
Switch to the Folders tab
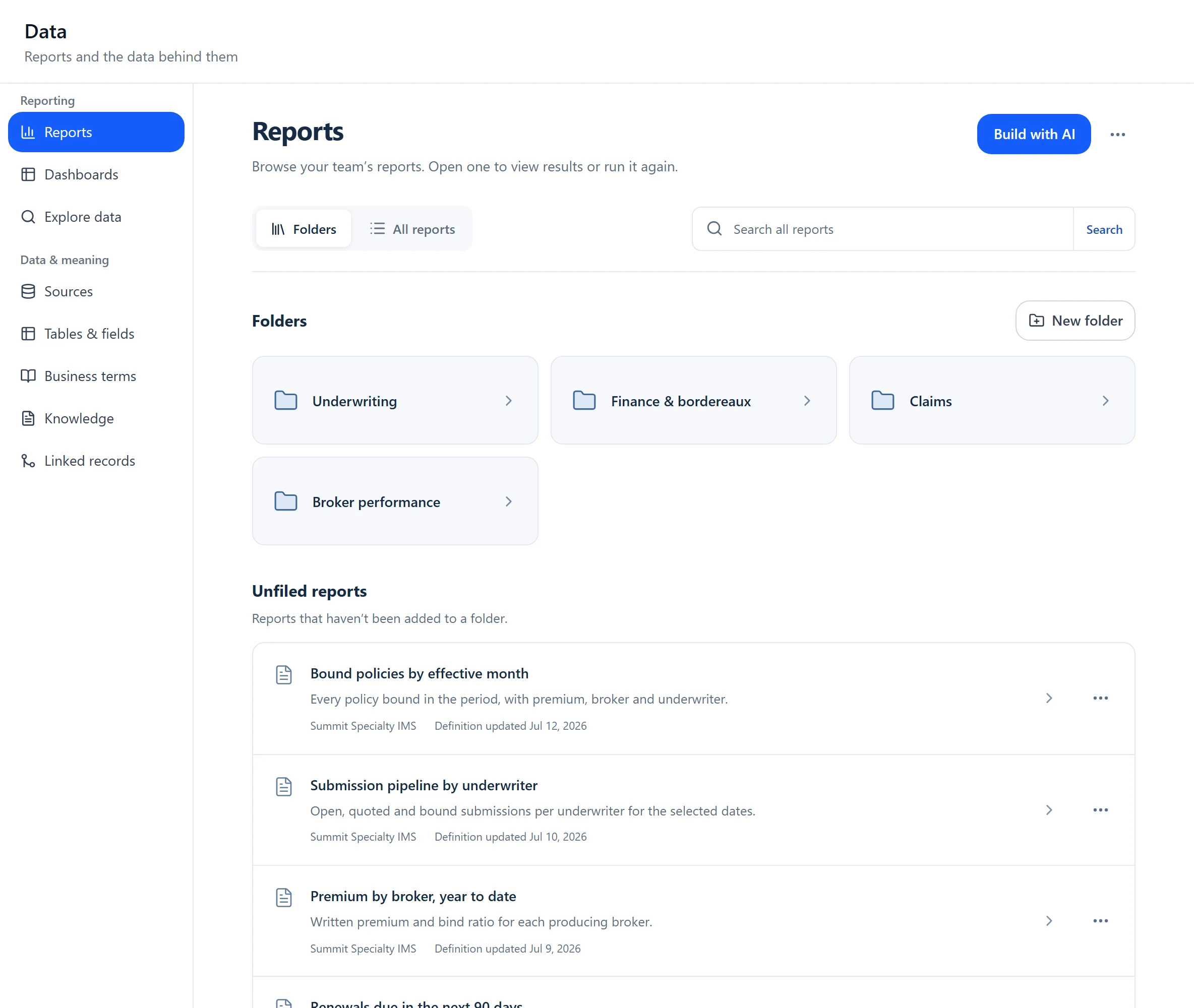304,229
